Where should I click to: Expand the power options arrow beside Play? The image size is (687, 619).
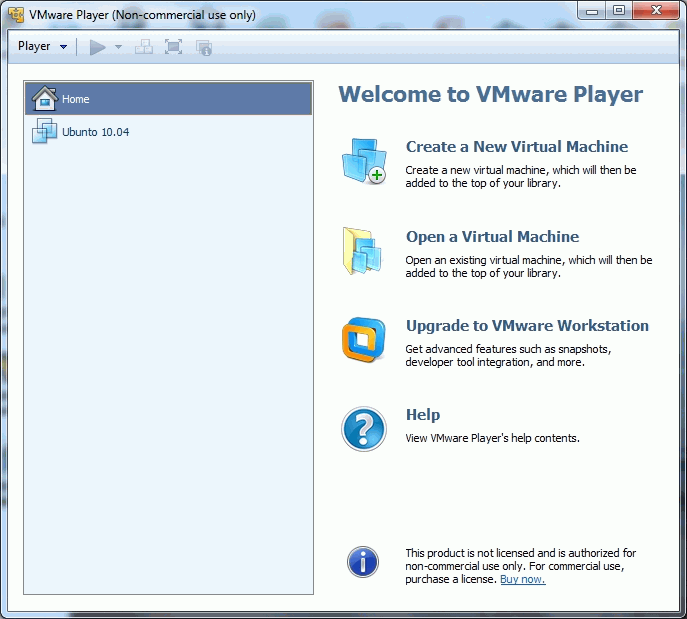pyautogui.click(x=118, y=47)
